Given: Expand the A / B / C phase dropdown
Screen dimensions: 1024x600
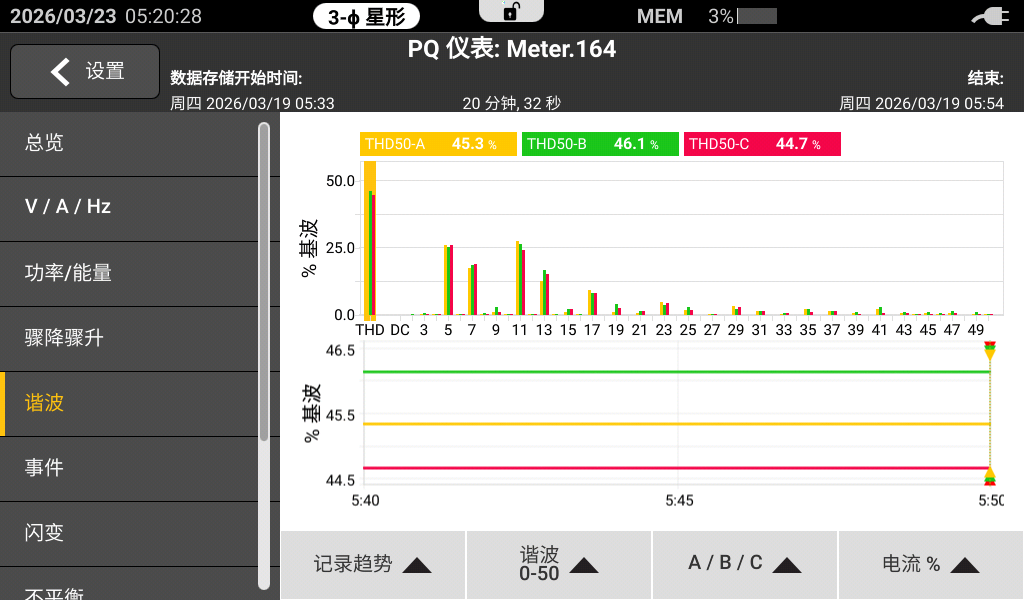Looking at the screenshot, I should click(x=744, y=565).
